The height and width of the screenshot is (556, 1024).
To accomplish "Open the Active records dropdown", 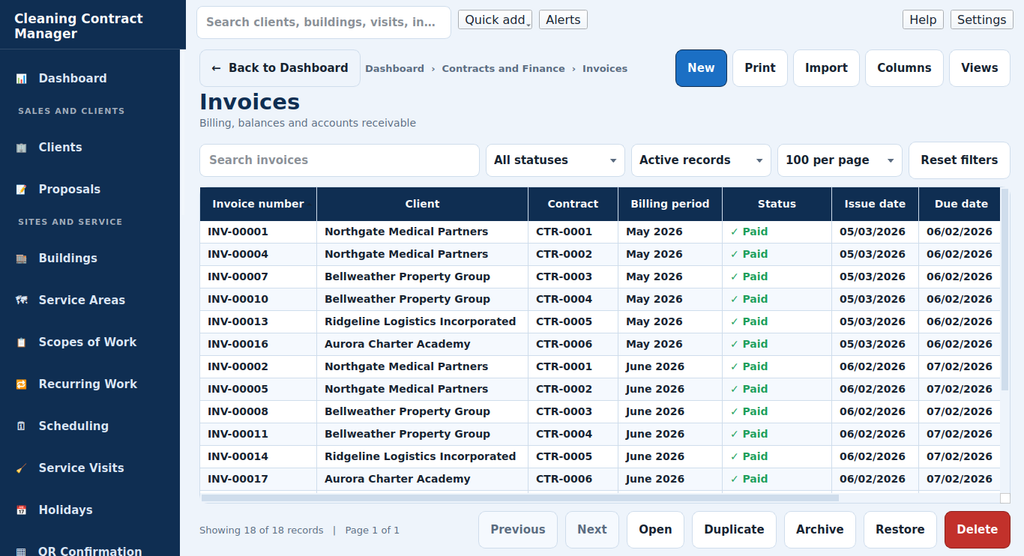I will click(x=701, y=160).
